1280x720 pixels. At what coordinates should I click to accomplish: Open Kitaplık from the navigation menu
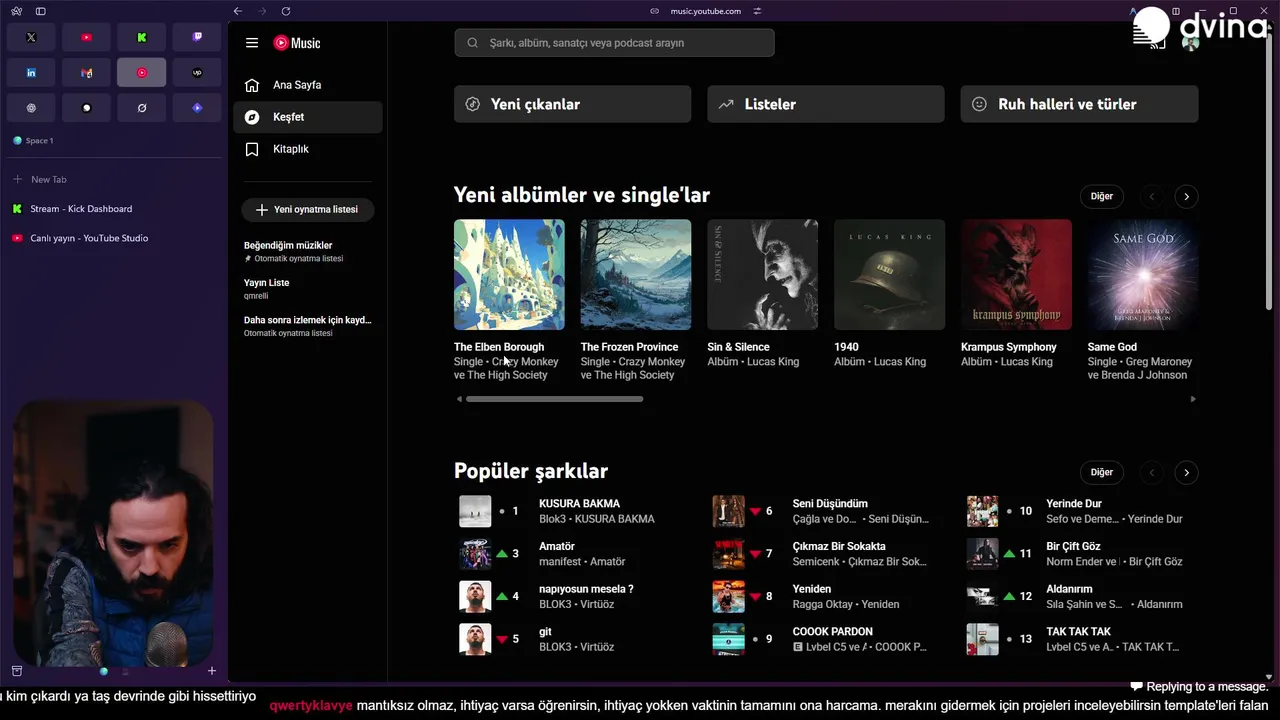pyautogui.click(x=308, y=149)
